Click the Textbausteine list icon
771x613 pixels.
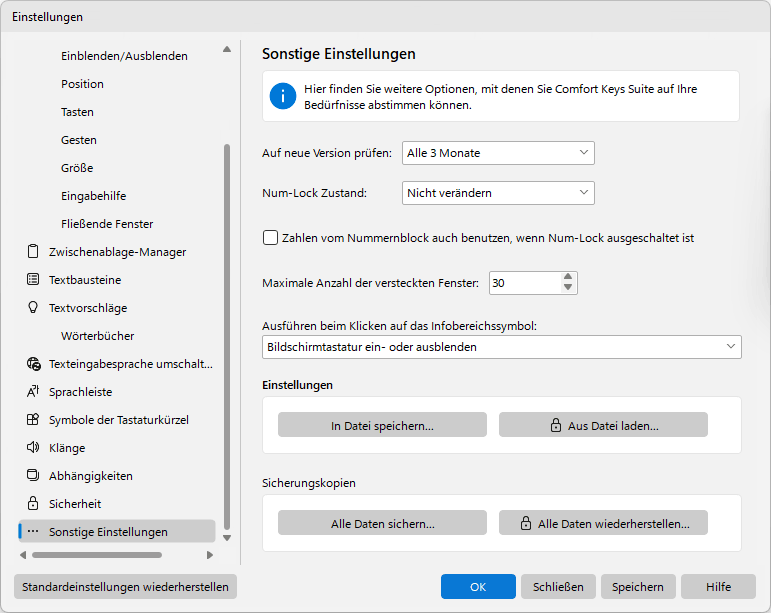coord(33,280)
